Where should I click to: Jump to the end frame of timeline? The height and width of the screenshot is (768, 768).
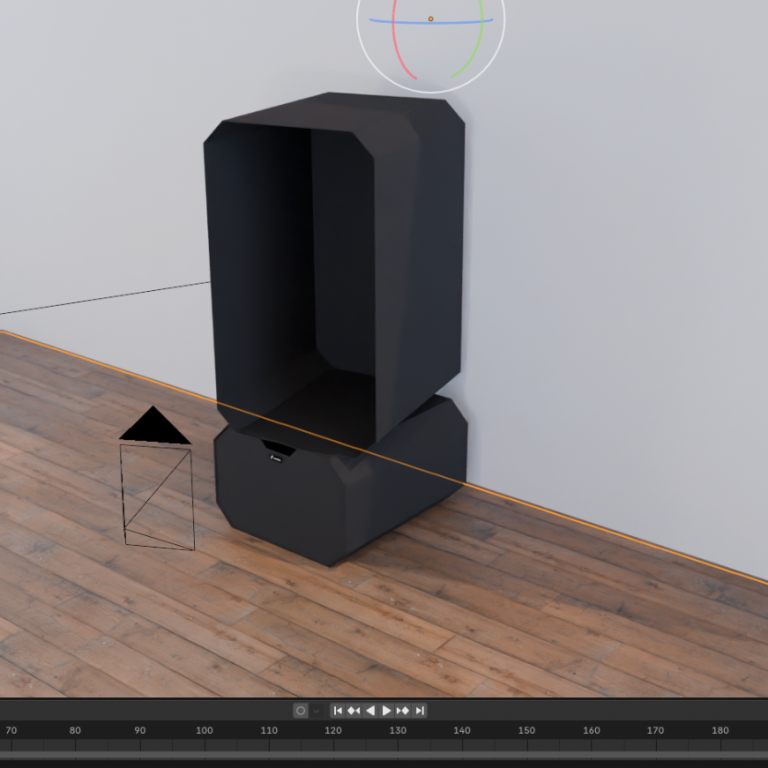[420, 710]
